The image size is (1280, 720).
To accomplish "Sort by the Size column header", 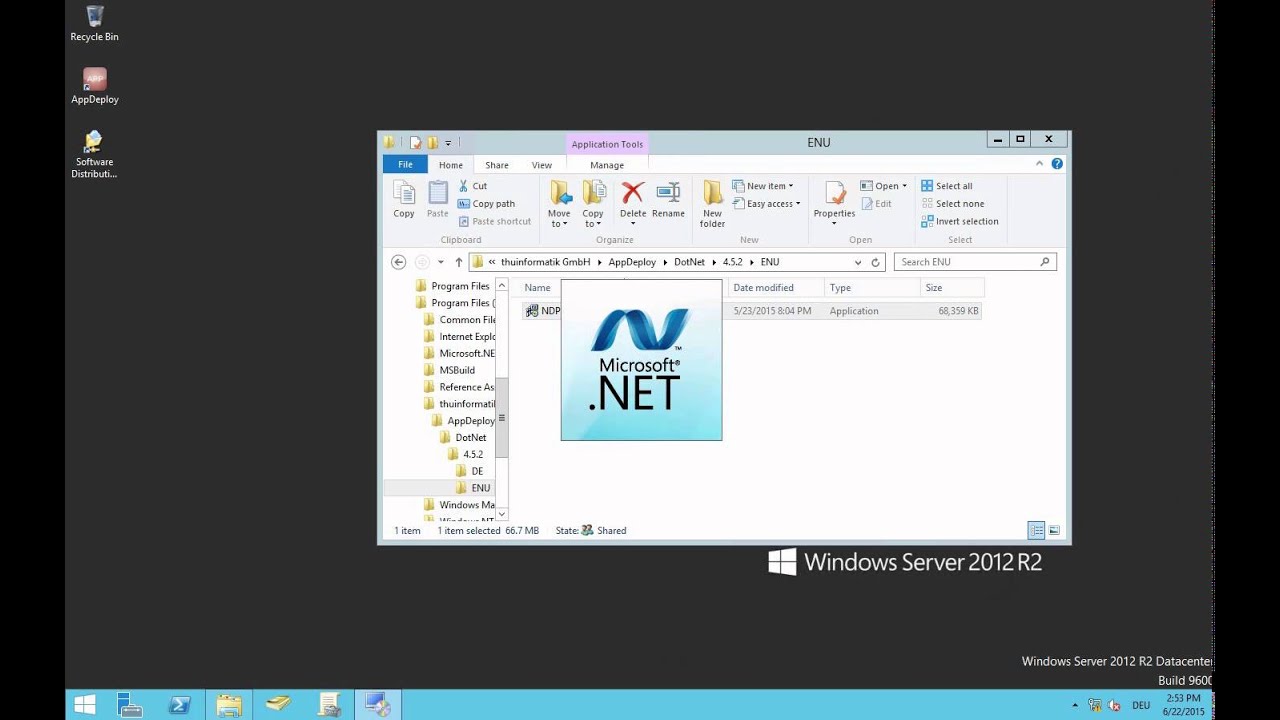I will pyautogui.click(x=952, y=288).
